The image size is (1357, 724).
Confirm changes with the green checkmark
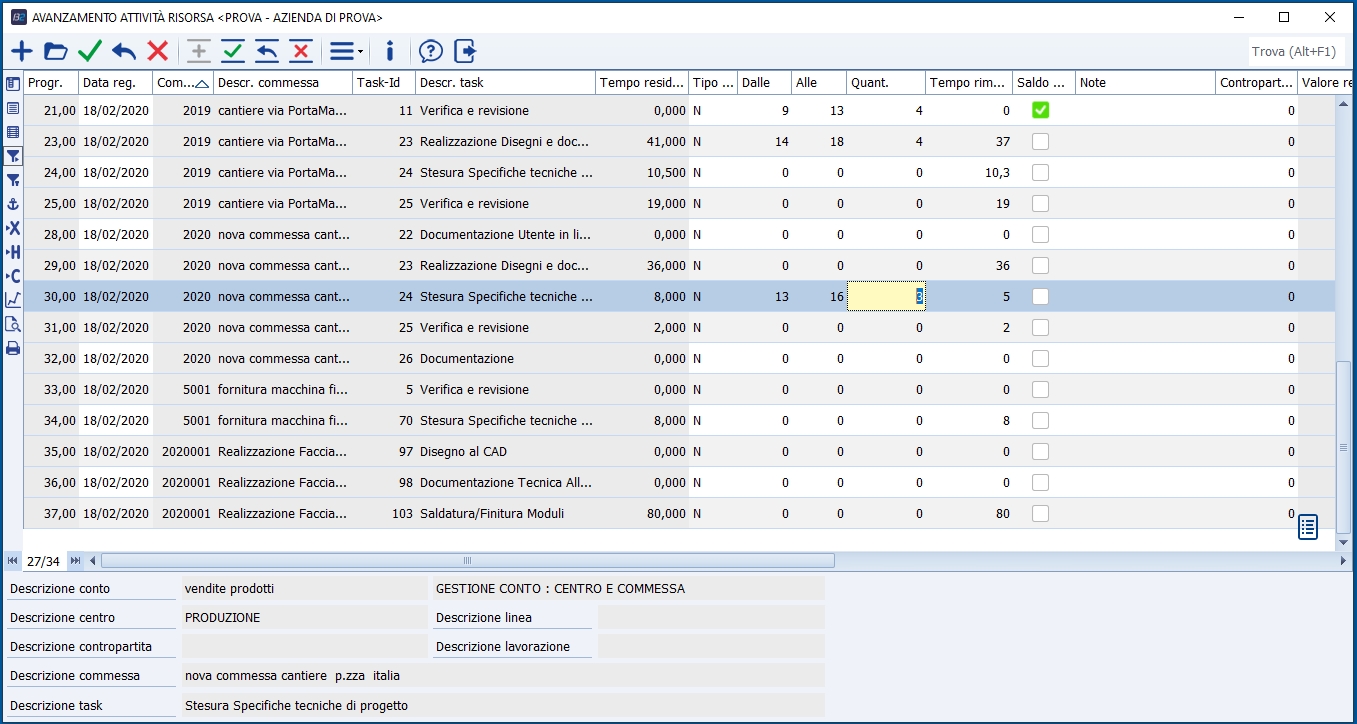pos(90,51)
